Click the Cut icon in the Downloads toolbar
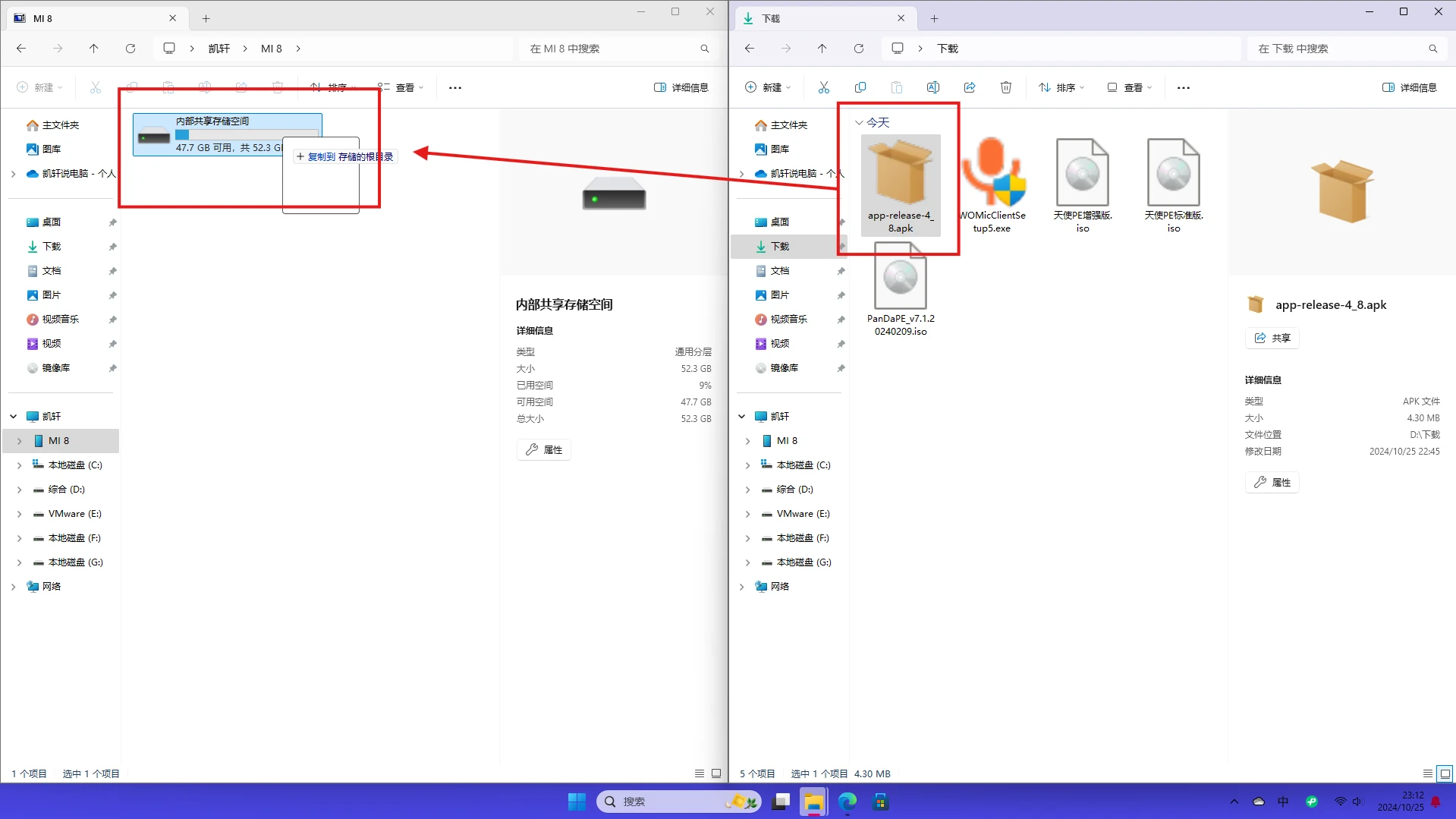The width and height of the screenshot is (1456, 819). pyautogui.click(x=824, y=88)
